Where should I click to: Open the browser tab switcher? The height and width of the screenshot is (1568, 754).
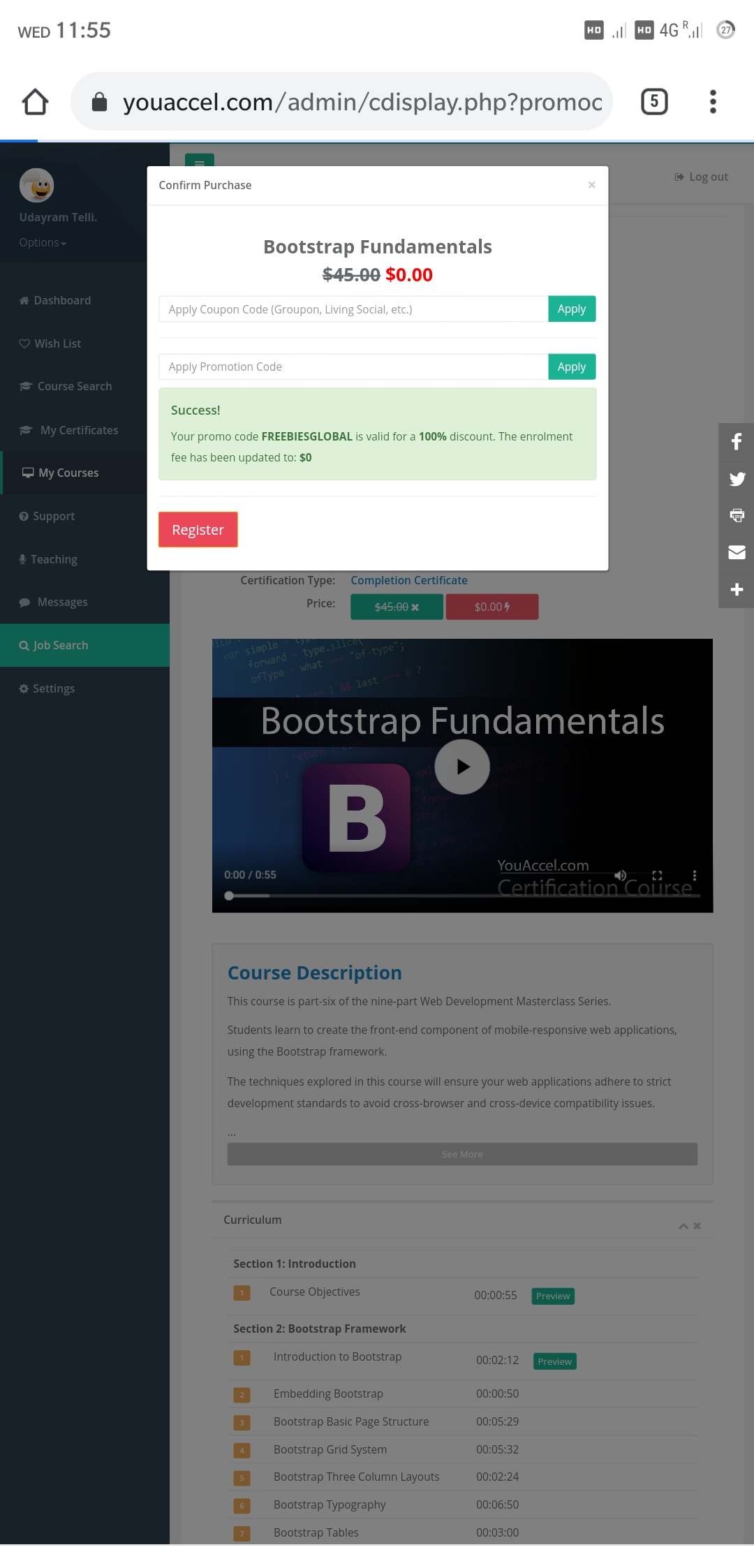[653, 102]
